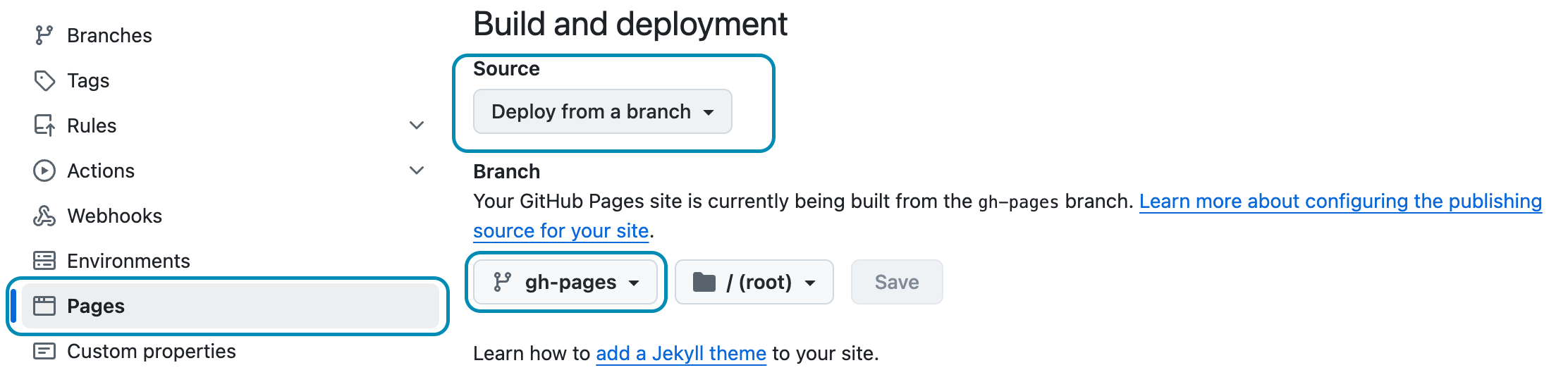Click the Rules icon in sidebar
The height and width of the screenshot is (382, 1568).
click(x=44, y=125)
